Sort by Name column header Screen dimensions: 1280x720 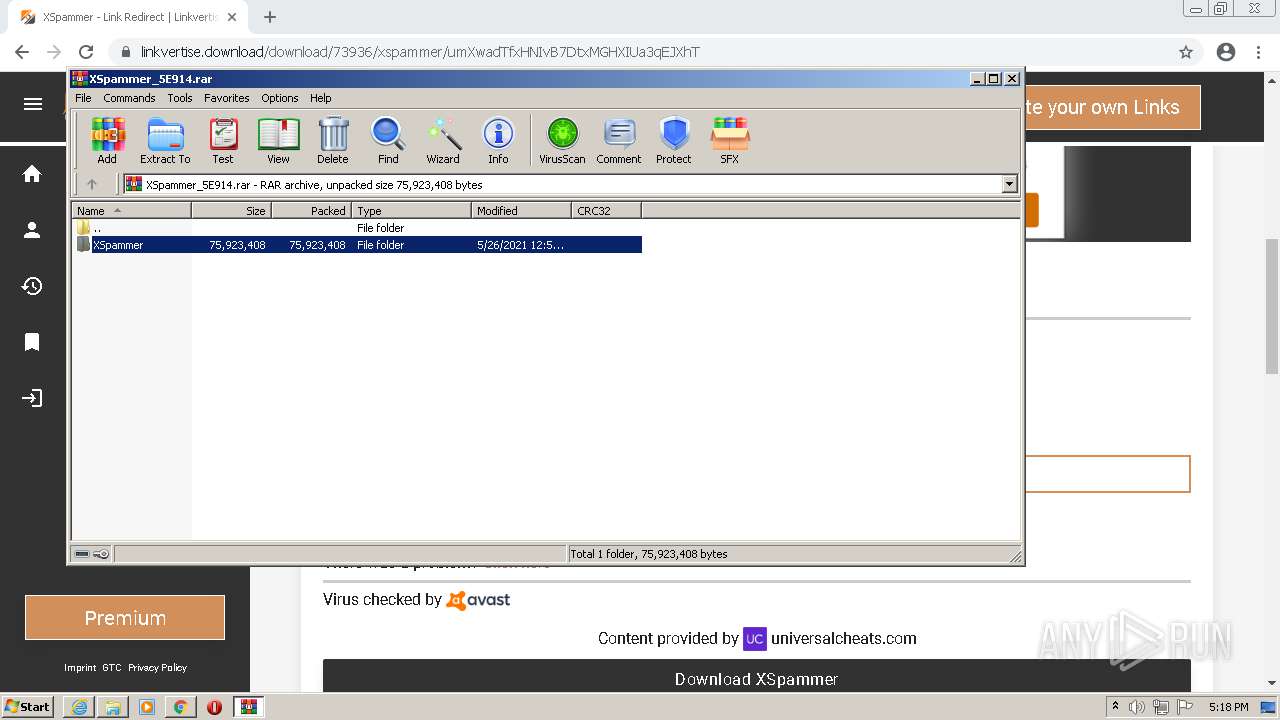pos(132,210)
